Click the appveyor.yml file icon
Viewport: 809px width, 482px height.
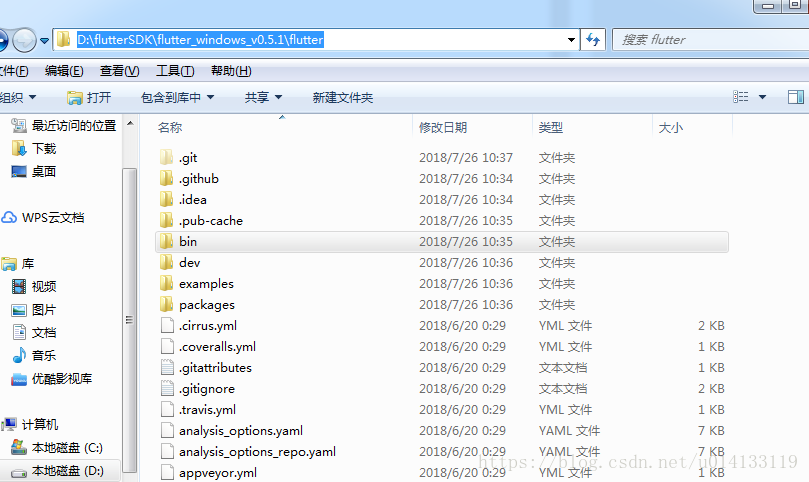(167, 472)
